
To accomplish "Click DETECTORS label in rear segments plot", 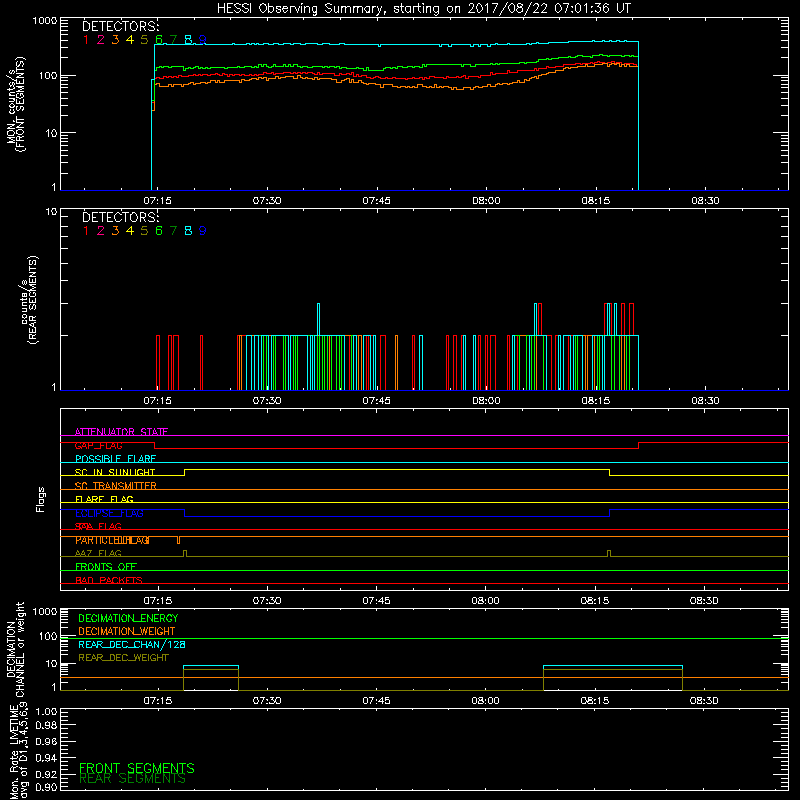I will pyautogui.click(x=120, y=217).
